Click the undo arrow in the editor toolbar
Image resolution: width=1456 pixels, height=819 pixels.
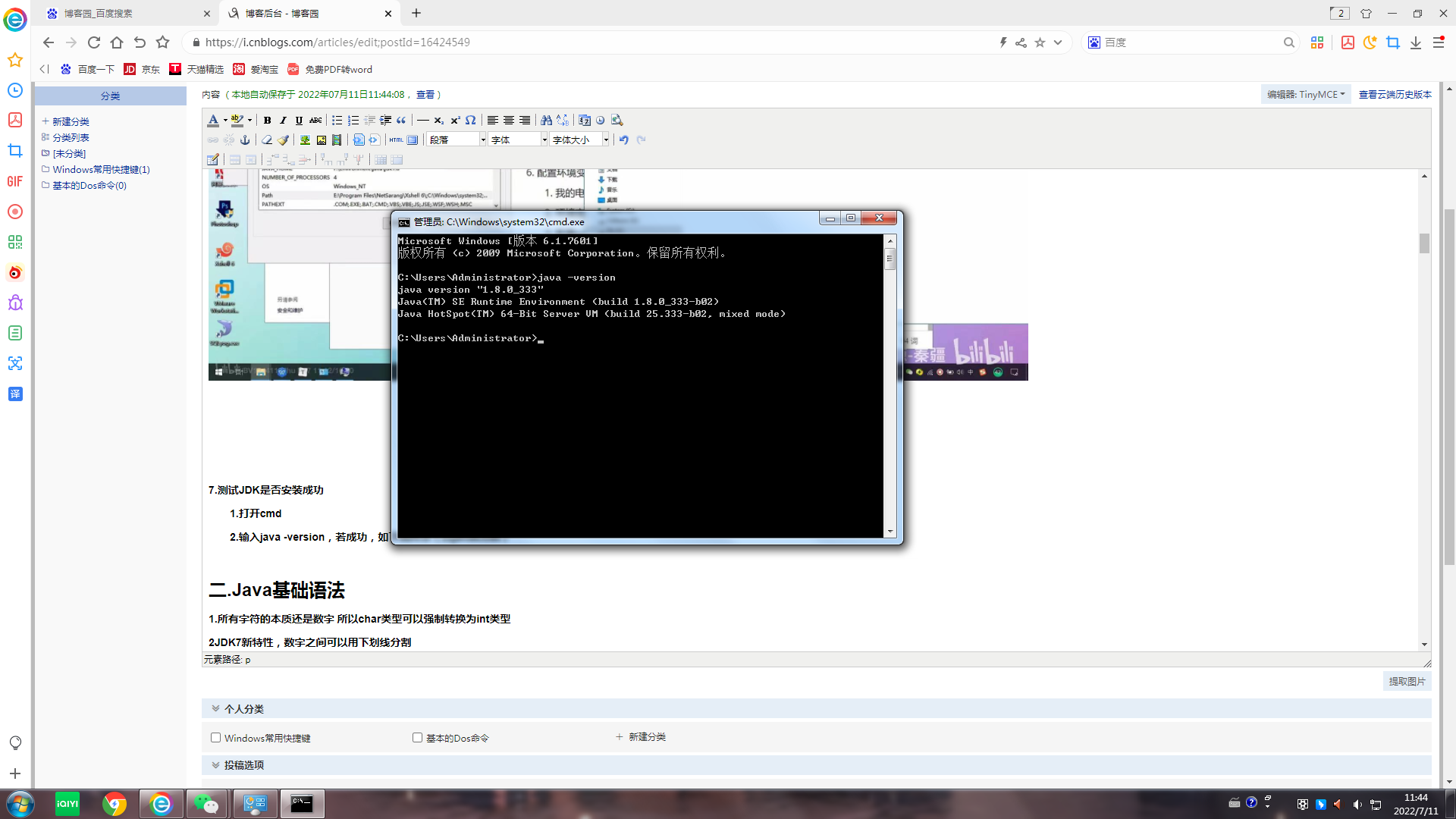coord(623,140)
